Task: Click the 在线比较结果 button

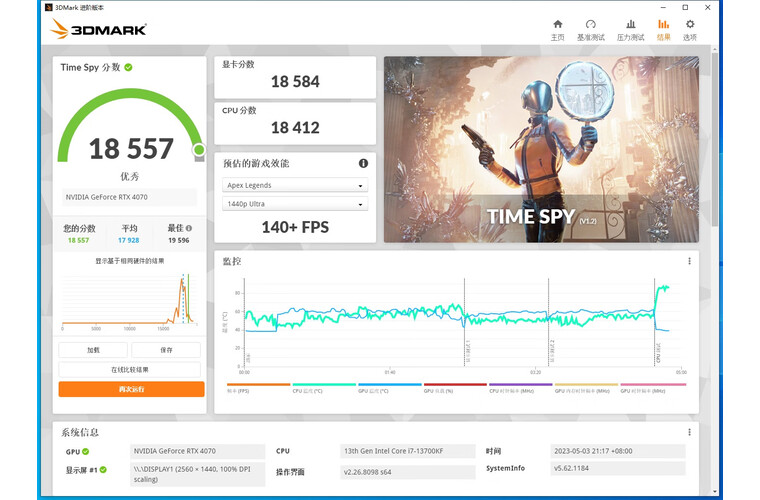Action: tap(131, 369)
